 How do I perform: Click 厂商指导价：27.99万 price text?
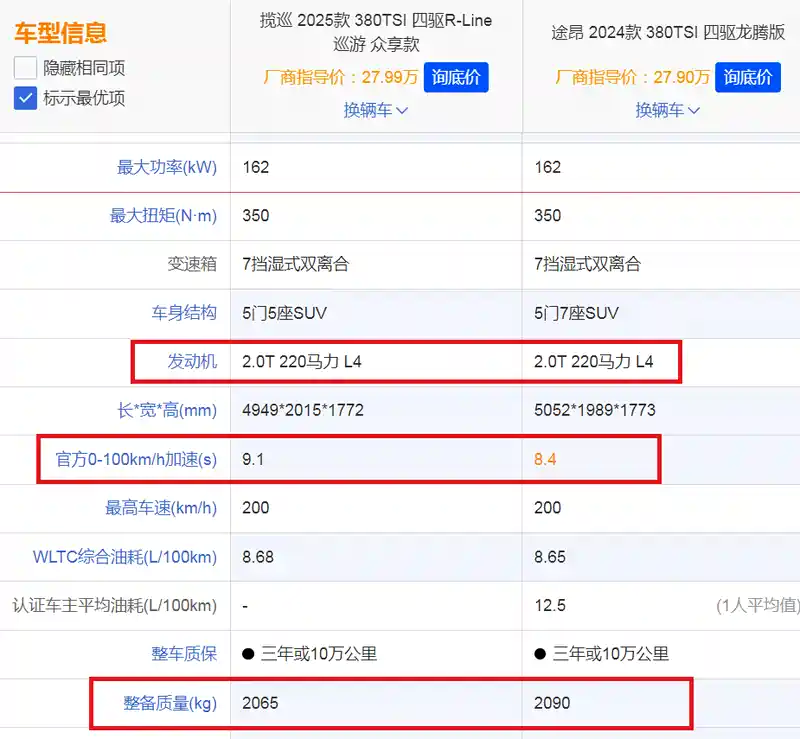tap(341, 78)
